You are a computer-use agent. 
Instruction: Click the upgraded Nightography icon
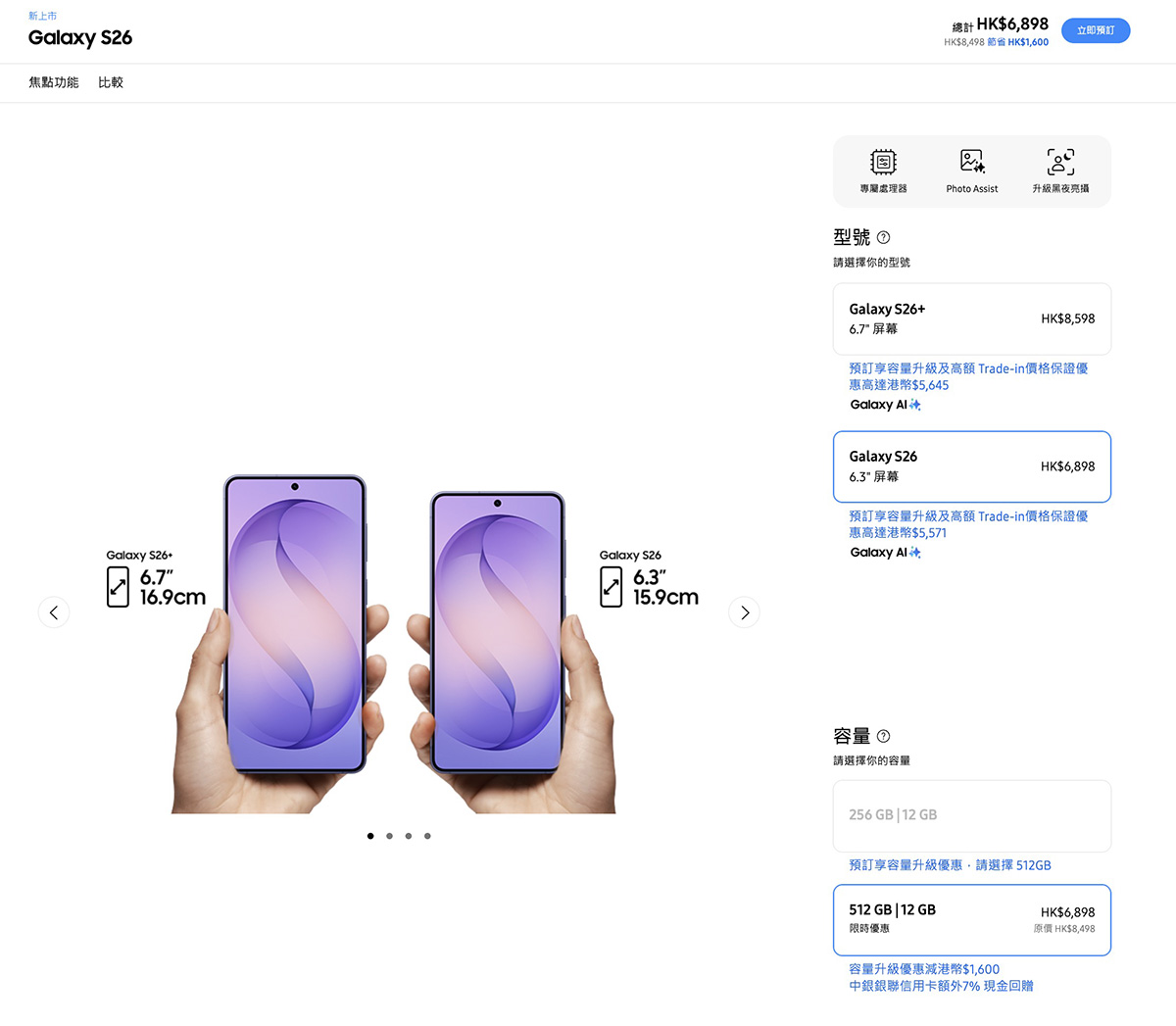[1060, 162]
